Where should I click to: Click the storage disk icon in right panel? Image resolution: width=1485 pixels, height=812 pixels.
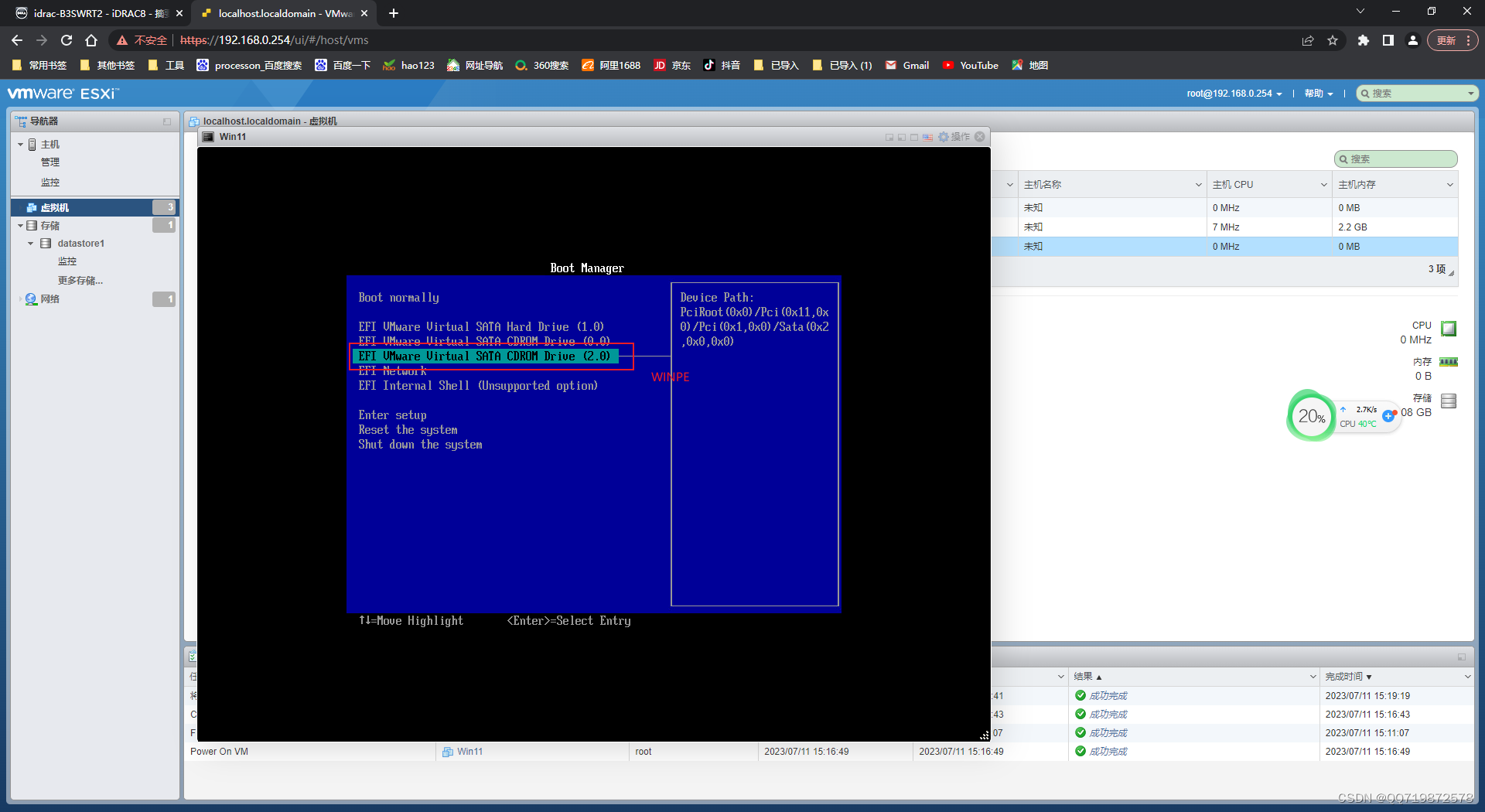(1447, 400)
